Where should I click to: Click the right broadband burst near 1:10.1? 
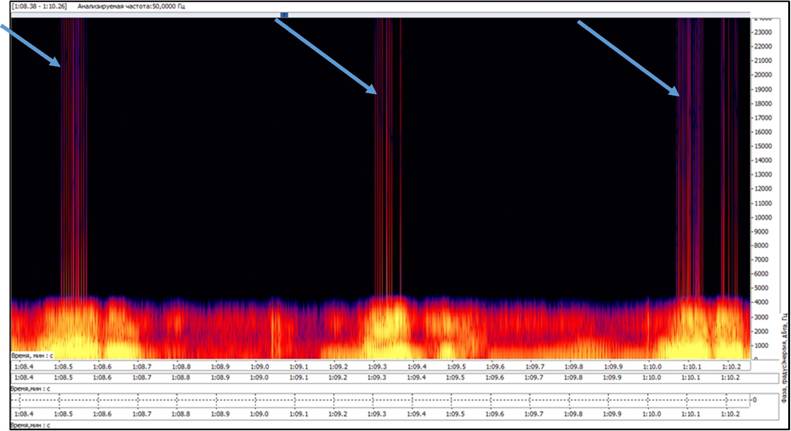point(690,156)
